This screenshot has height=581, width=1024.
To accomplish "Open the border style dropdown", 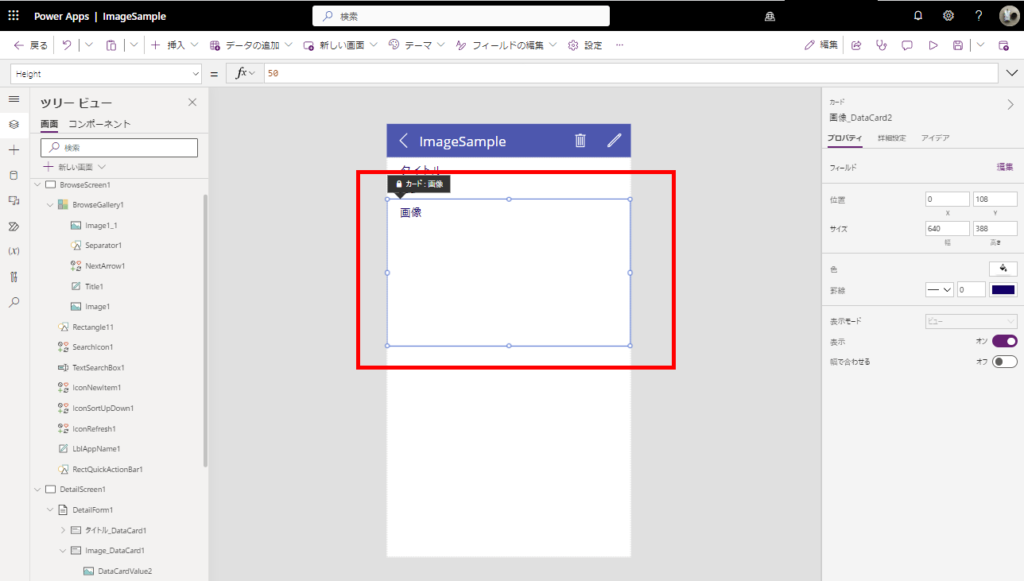I will pos(939,289).
